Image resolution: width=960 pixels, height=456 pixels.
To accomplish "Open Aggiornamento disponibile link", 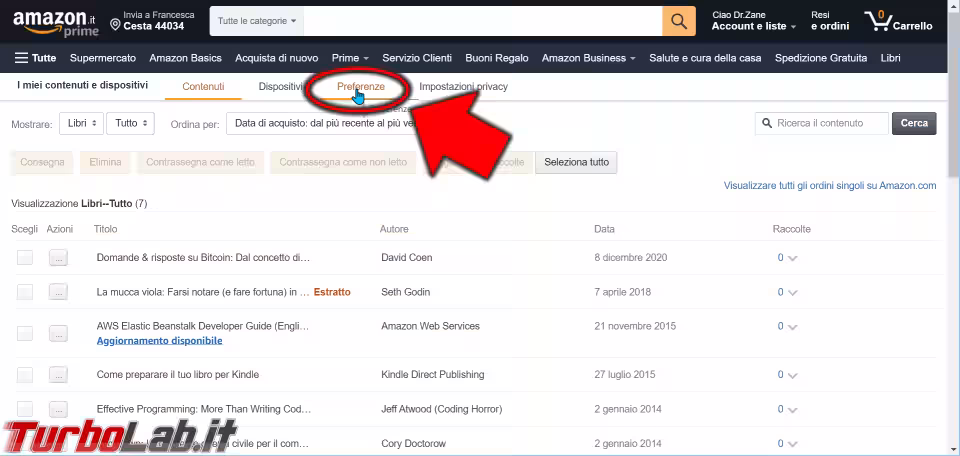I will pos(159,340).
